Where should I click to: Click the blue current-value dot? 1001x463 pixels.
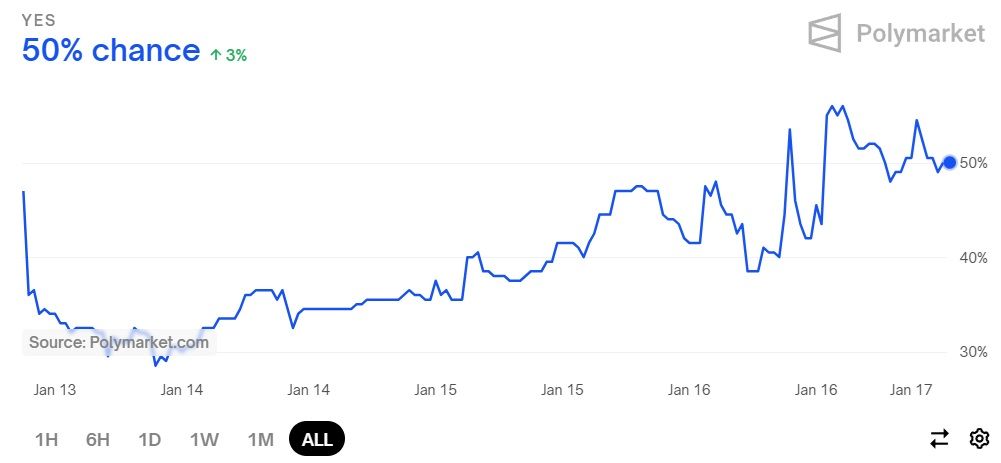point(949,162)
